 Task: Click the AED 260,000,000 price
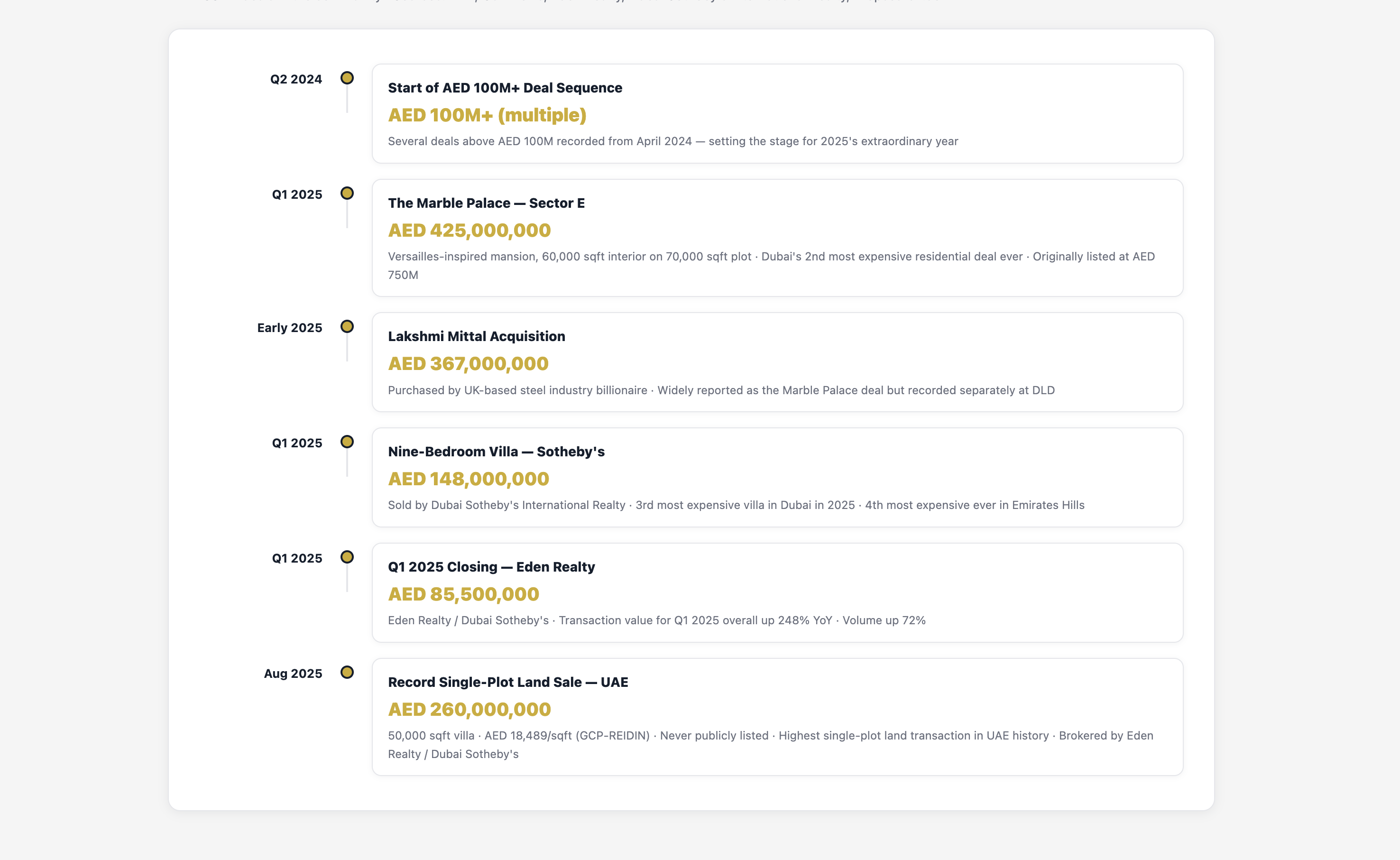point(469,710)
